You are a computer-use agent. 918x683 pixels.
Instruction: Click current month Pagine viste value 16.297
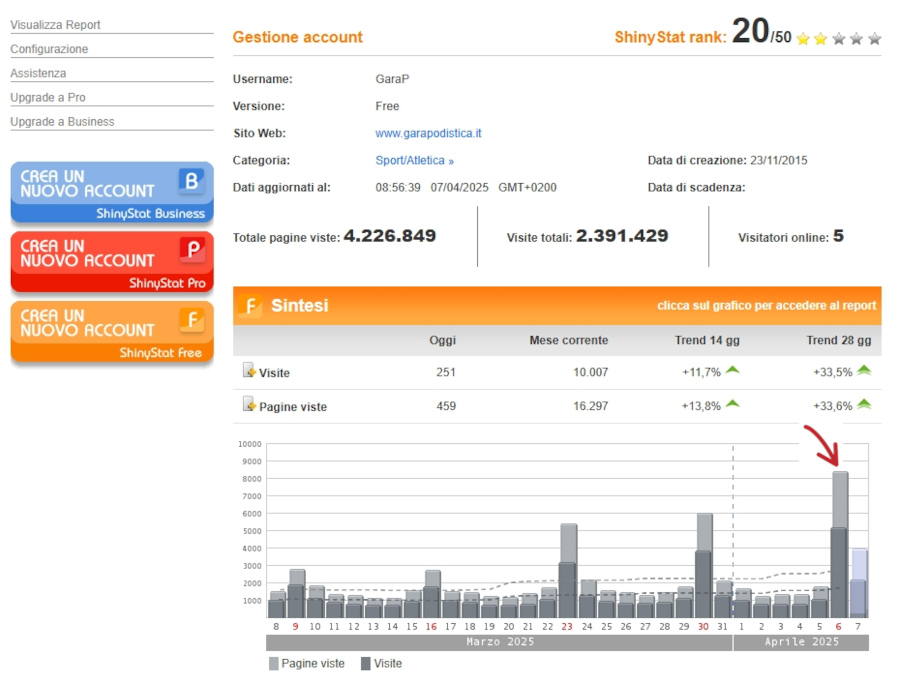(x=590, y=406)
